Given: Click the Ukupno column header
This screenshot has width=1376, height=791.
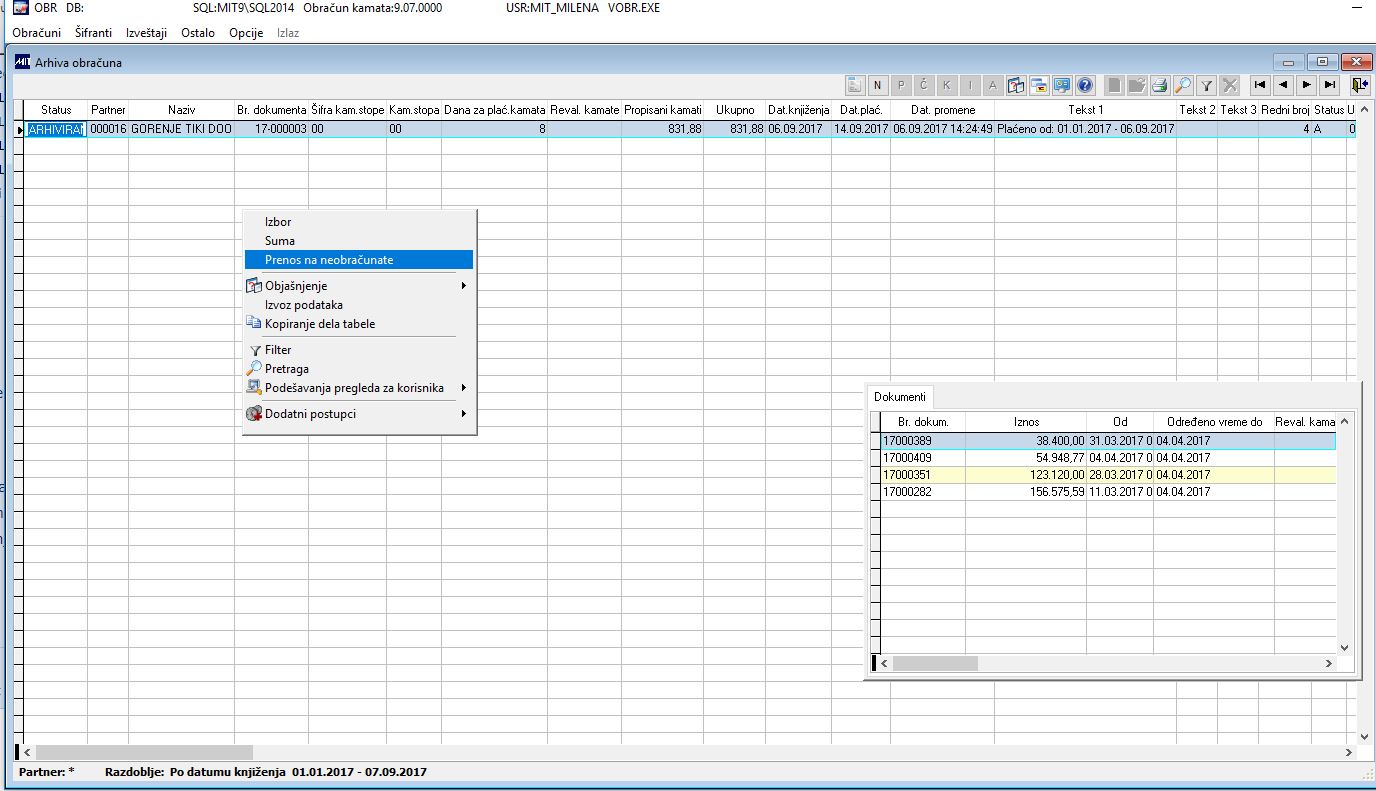Looking at the screenshot, I should click(735, 110).
